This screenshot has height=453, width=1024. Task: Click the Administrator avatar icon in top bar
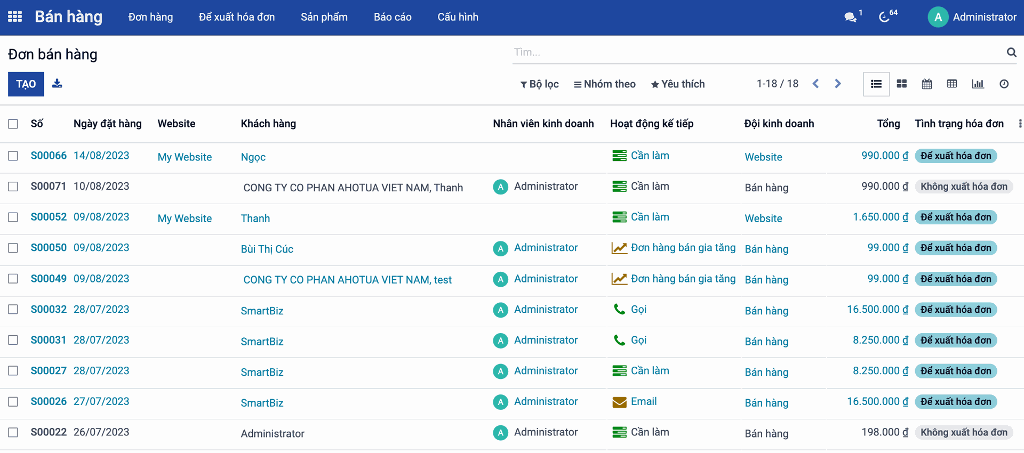938,18
